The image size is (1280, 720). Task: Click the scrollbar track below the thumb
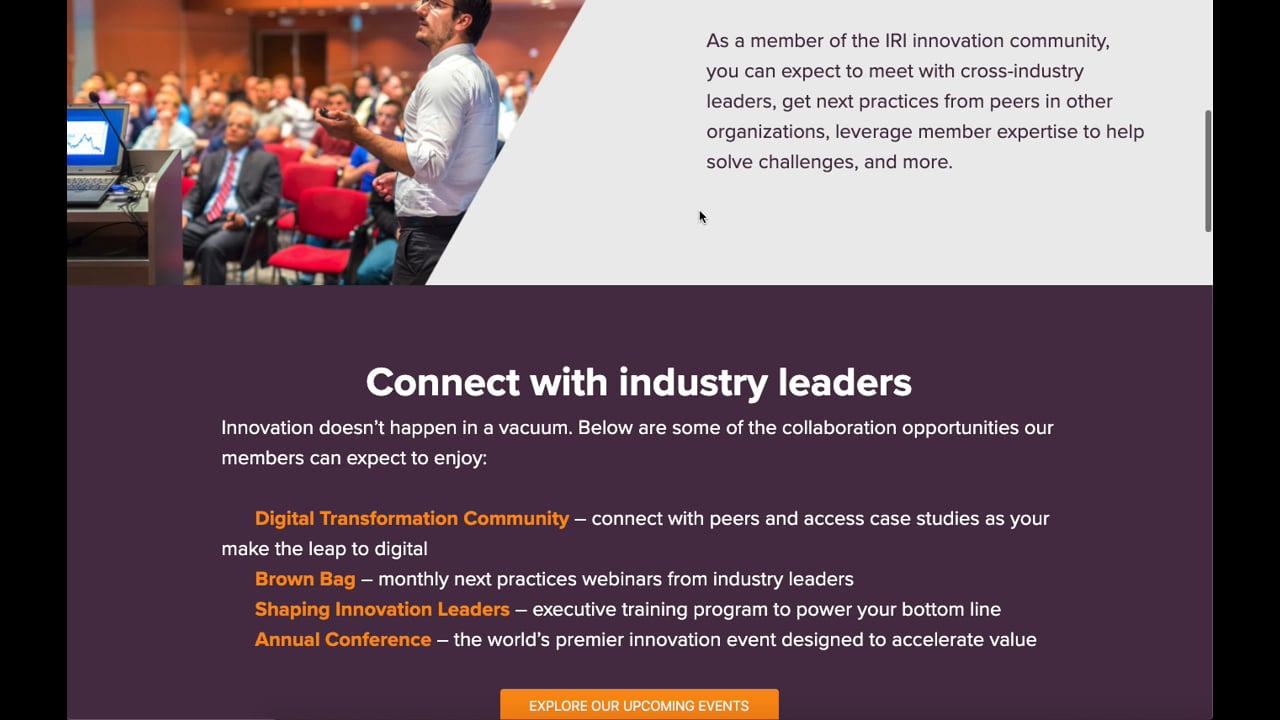pyautogui.click(x=1208, y=470)
